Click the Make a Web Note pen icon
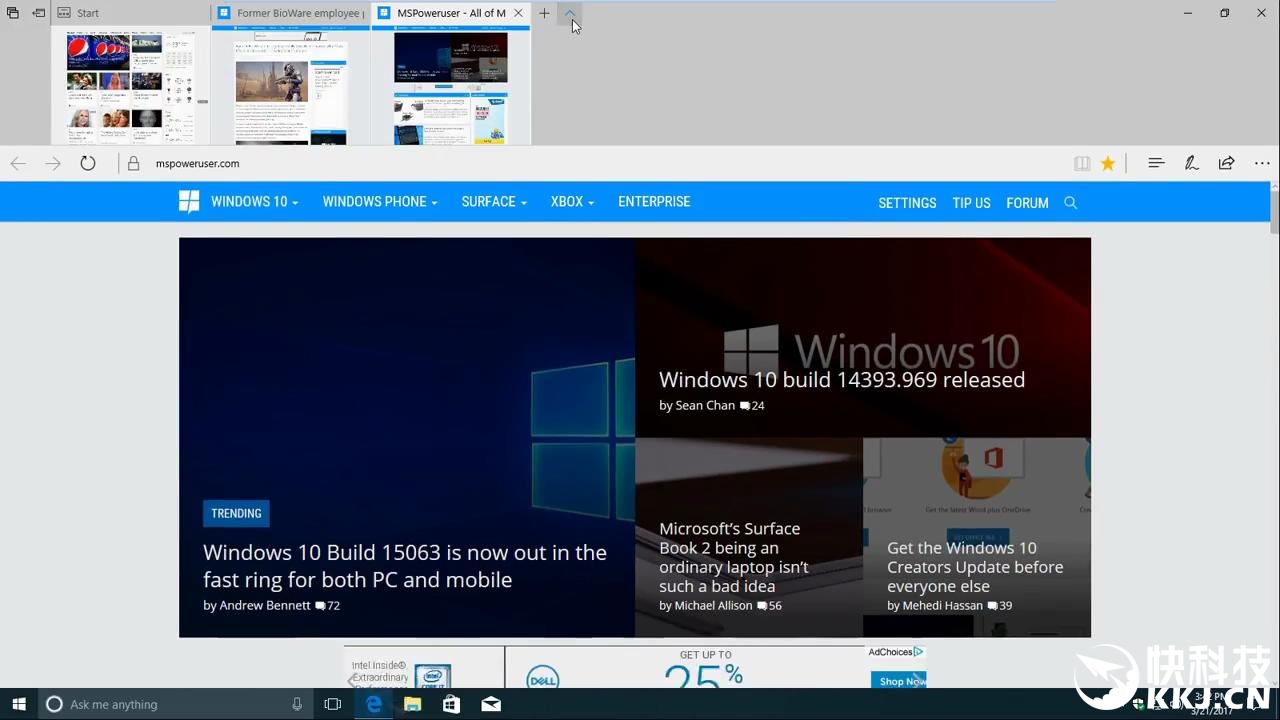 click(x=1191, y=163)
